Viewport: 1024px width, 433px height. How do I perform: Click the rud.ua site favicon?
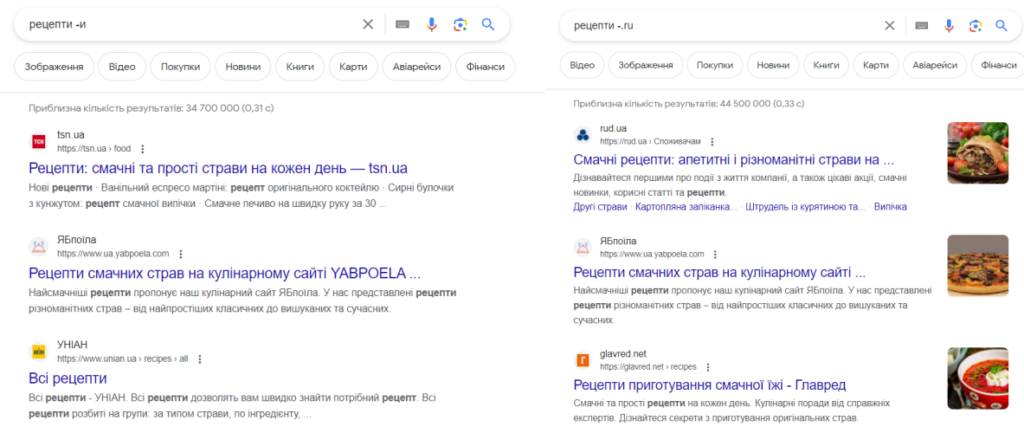[x=583, y=135]
